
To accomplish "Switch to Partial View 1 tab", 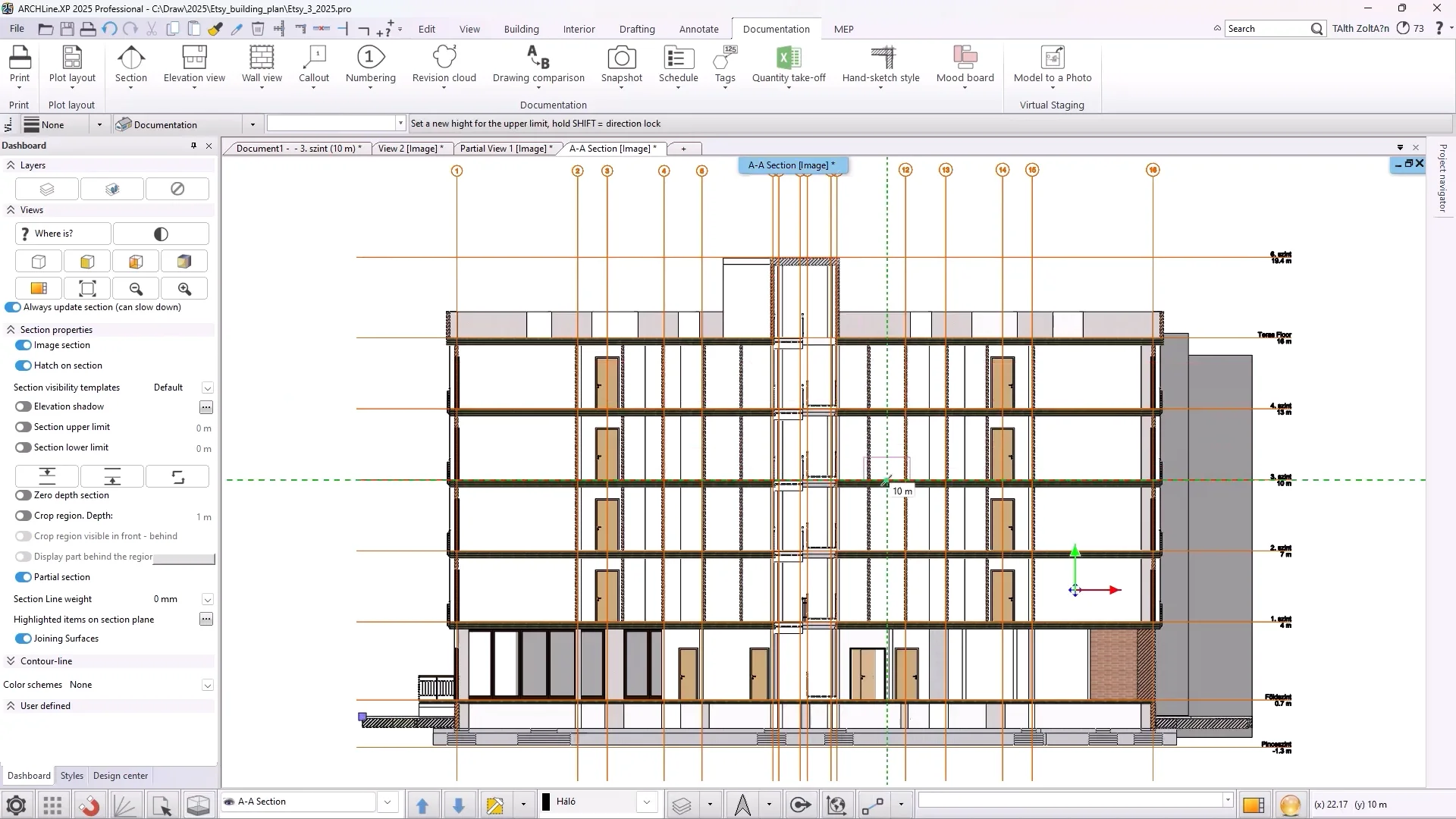I will pos(505,149).
